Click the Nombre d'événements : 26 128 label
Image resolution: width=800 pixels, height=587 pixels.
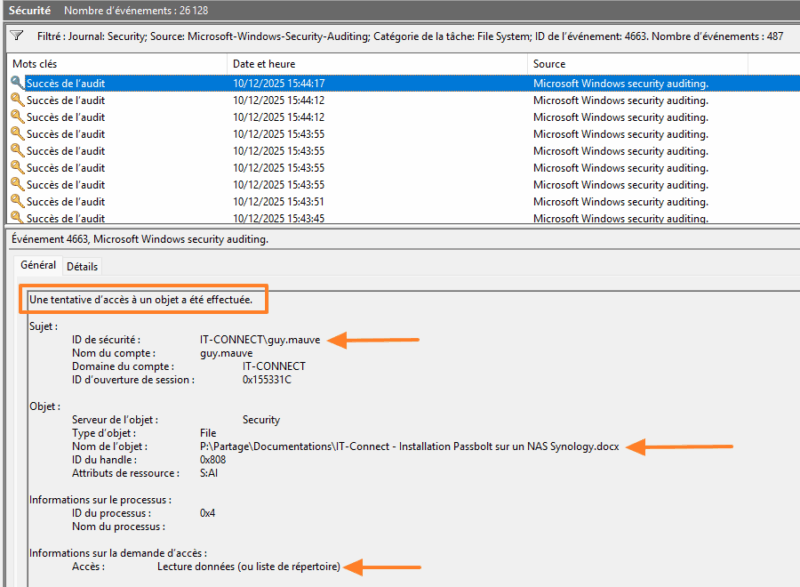(136, 10)
